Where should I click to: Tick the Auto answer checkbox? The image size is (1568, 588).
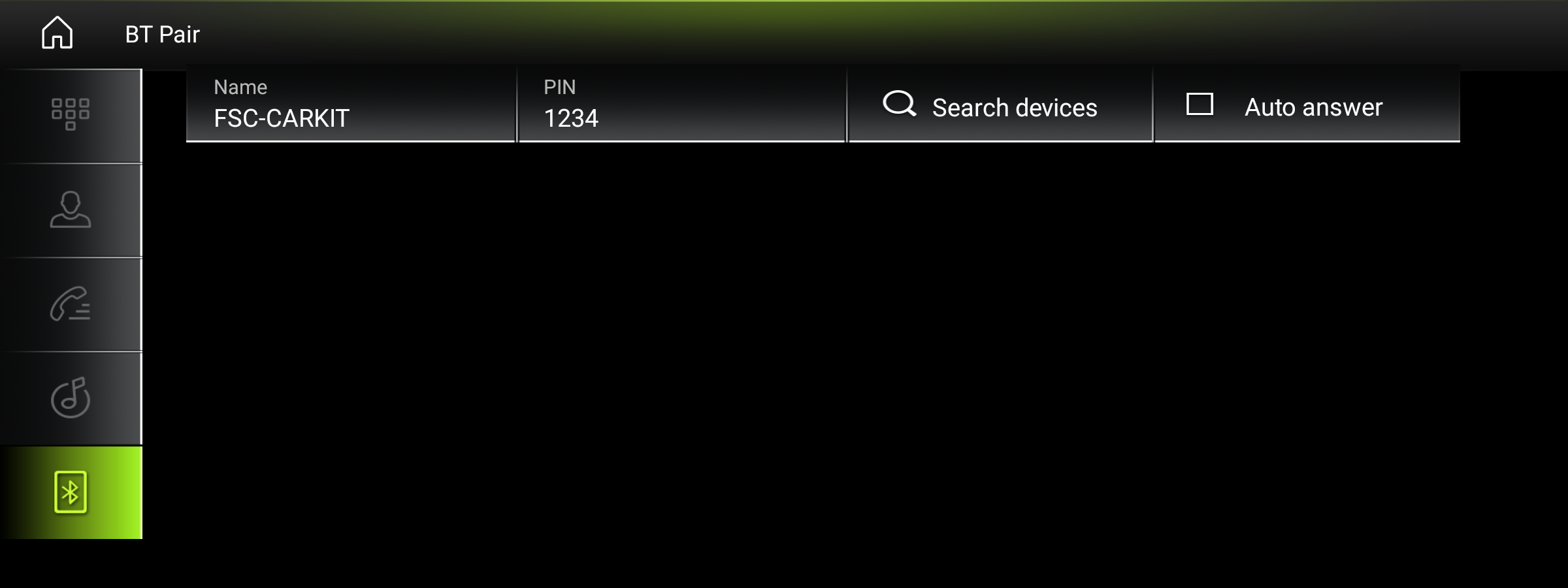coord(1200,104)
